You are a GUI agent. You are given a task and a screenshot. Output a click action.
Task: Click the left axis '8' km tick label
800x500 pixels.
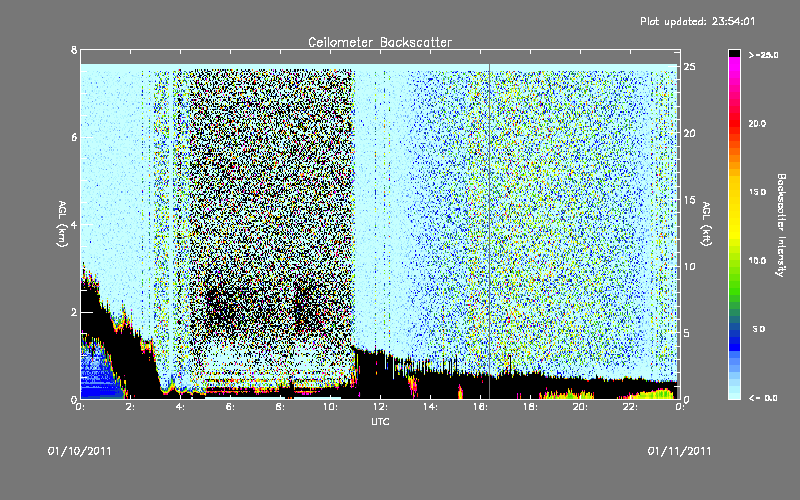[x=74, y=50]
